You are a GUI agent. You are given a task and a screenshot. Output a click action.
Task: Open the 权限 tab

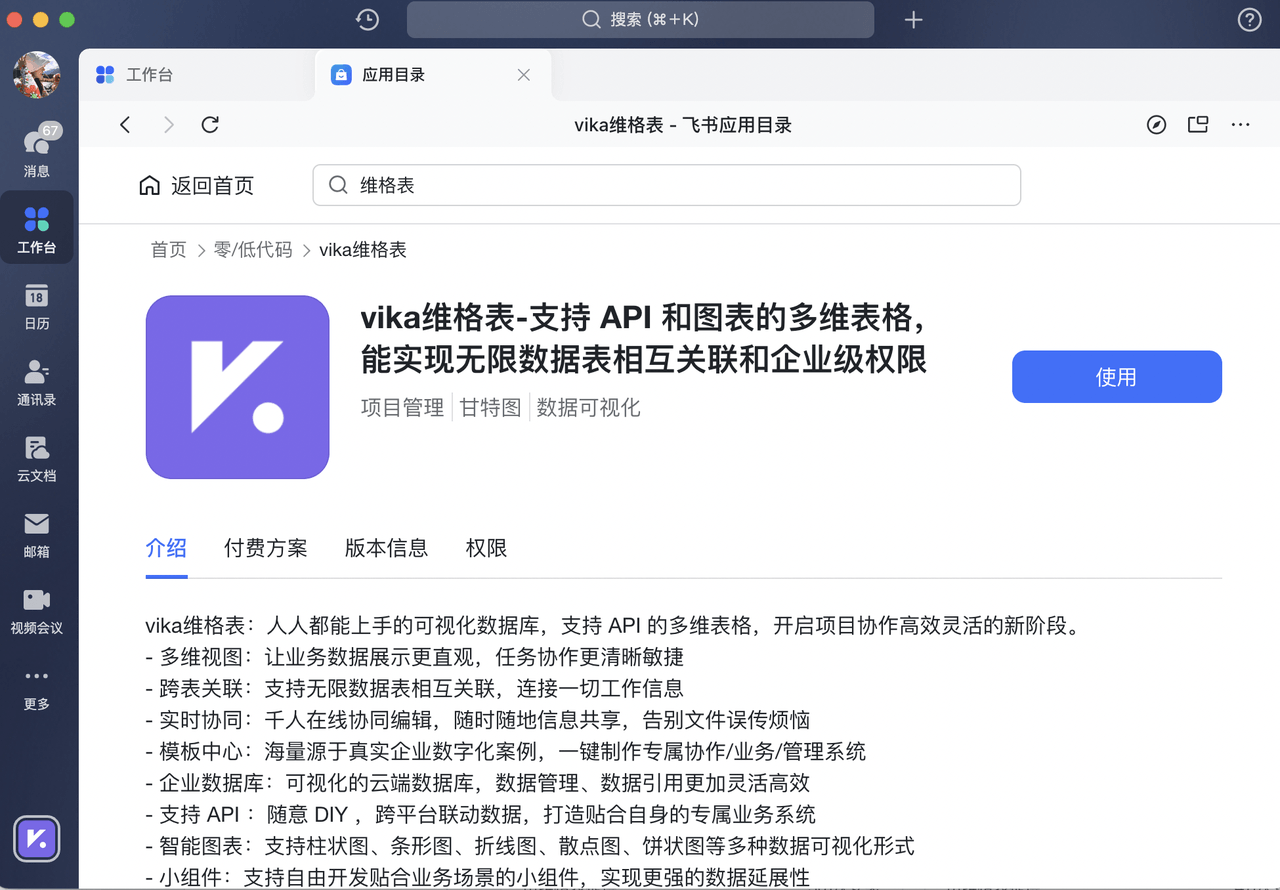(x=487, y=548)
